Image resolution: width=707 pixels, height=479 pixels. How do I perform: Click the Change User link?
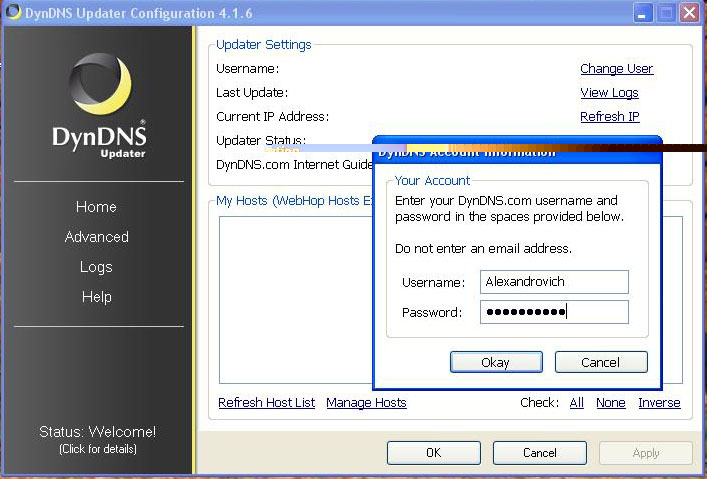(x=616, y=69)
